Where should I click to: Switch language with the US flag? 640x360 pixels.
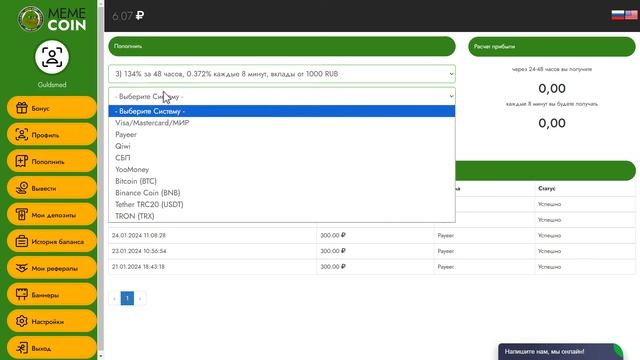pos(631,15)
